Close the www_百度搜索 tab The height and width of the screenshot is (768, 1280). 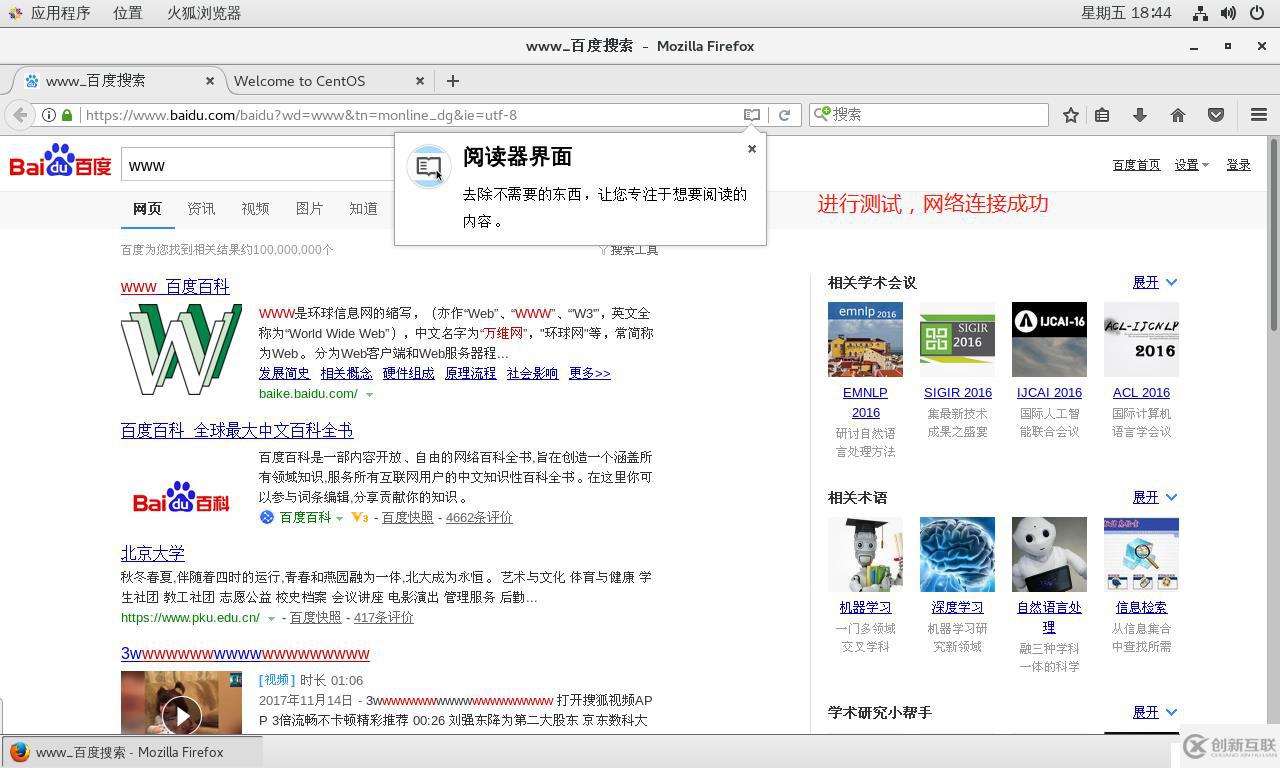(x=210, y=81)
